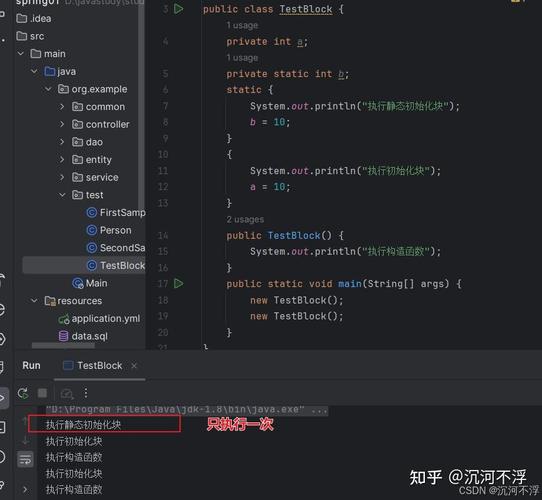The width and height of the screenshot is (542, 500).
Task: Open the SecondSa class file
Action: 116,248
